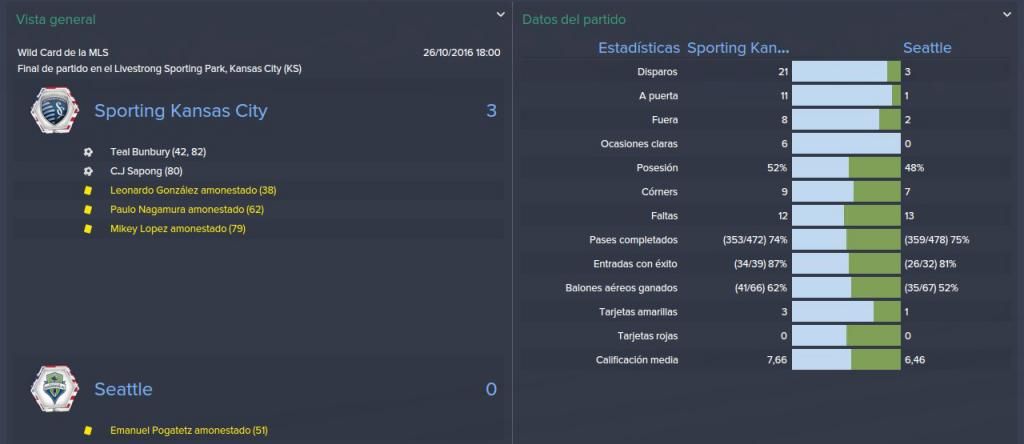Image resolution: width=1024 pixels, height=444 pixels.
Task: Click yellow card icon next to Mikey Lopez
Action: 88,229
